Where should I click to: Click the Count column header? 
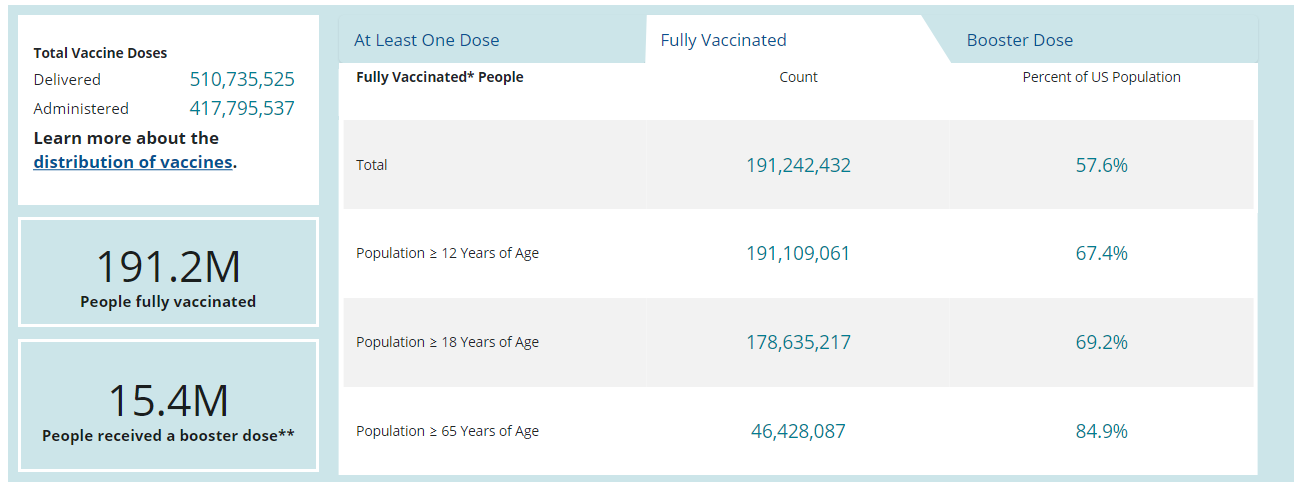tap(798, 77)
